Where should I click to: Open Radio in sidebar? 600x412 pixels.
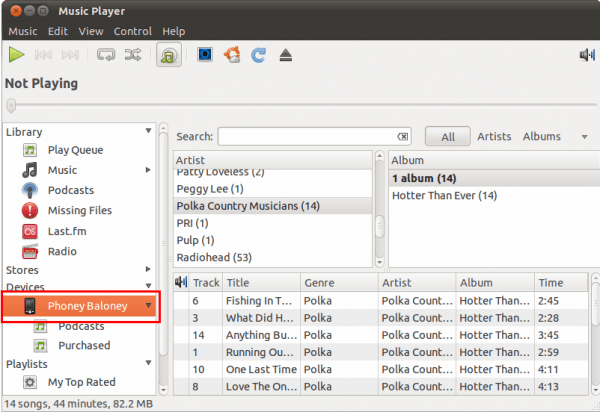(x=62, y=251)
